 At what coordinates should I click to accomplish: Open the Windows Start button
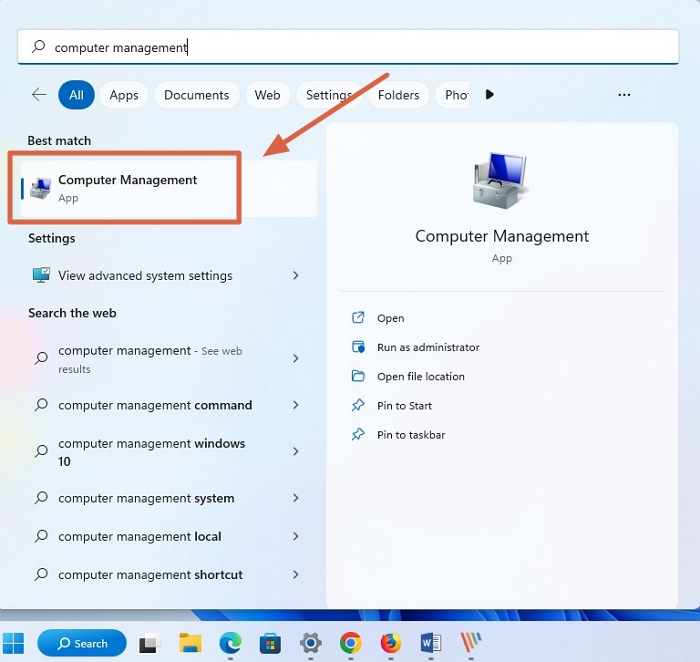pos(13,643)
